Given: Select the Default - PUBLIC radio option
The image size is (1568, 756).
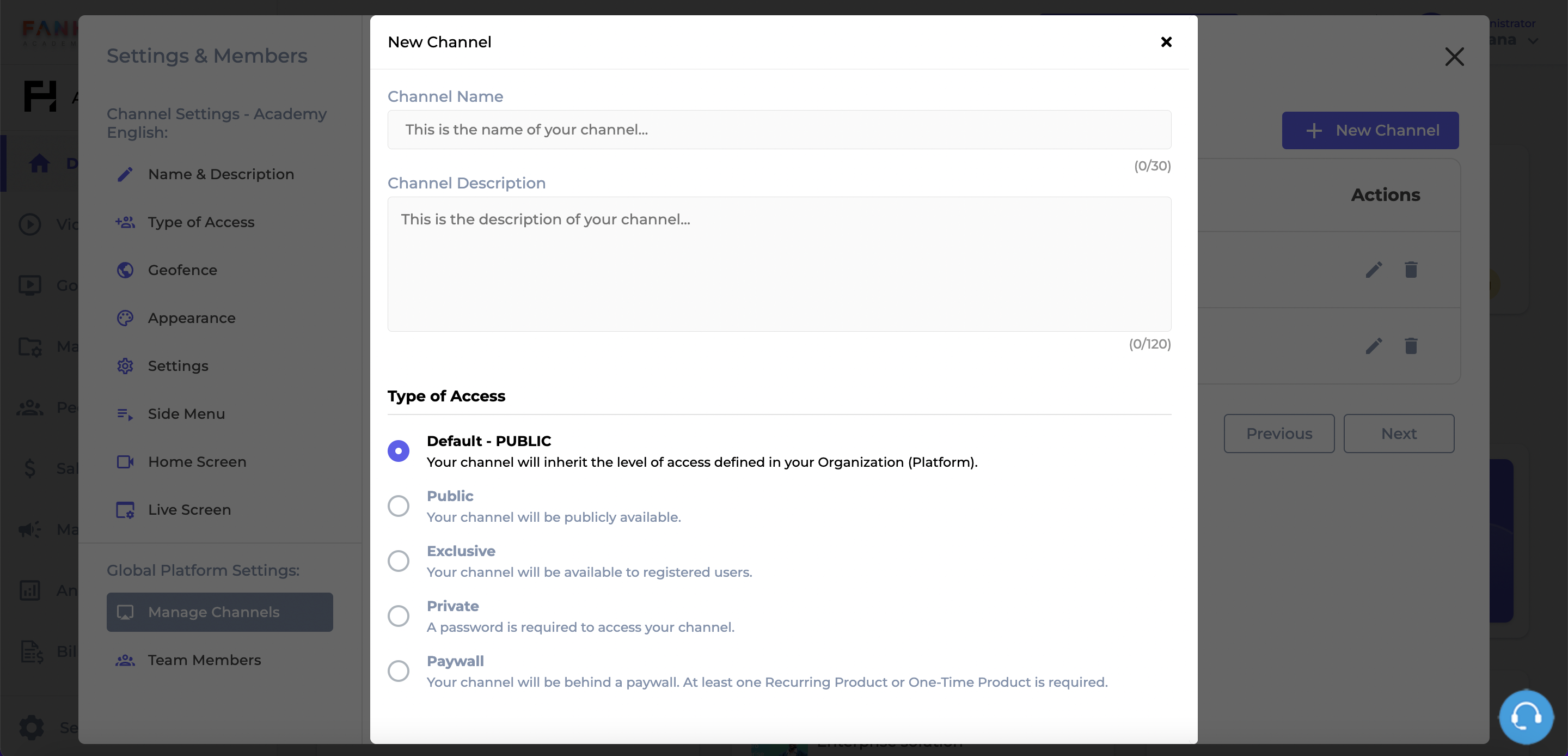Looking at the screenshot, I should [399, 451].
